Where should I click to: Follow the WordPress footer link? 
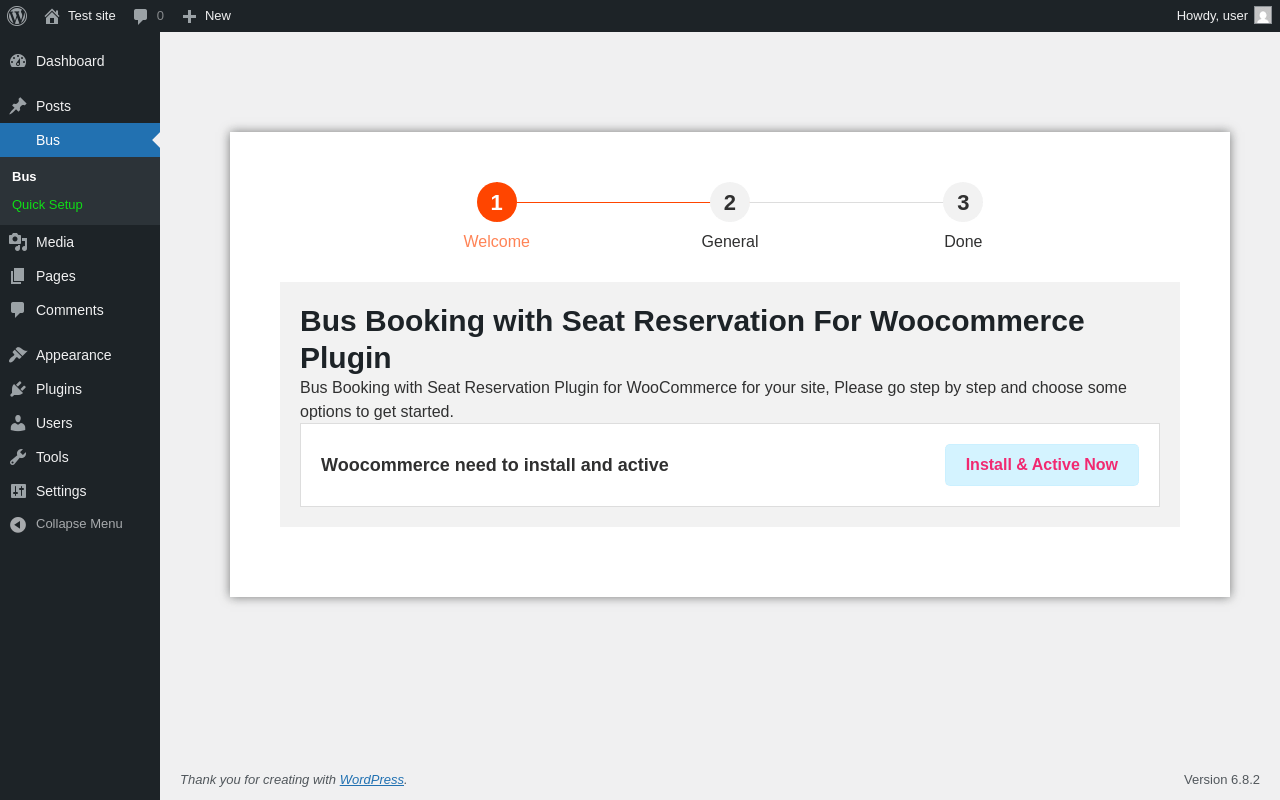pos(372,779)
